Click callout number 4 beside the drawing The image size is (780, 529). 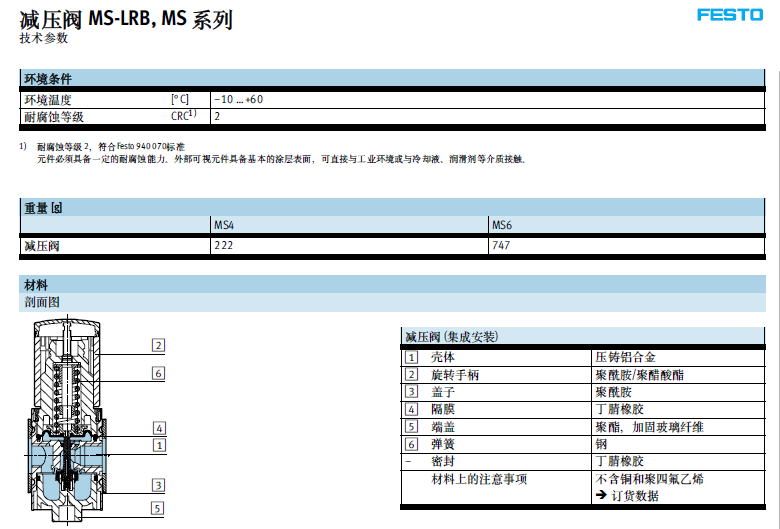pyautogui.click(x=159, y=428)
